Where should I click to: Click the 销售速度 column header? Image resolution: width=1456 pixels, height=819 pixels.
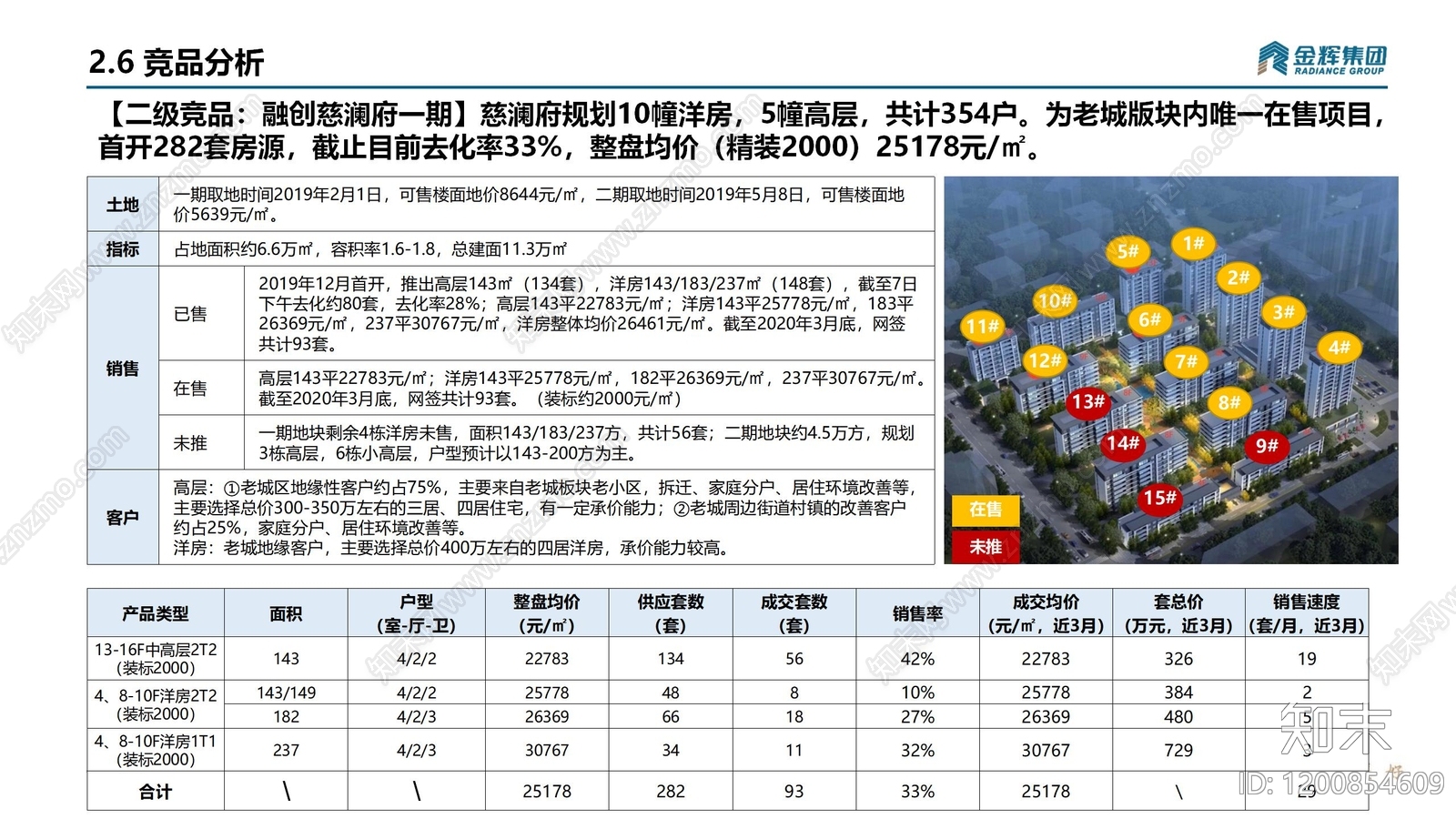[1307, 613]
